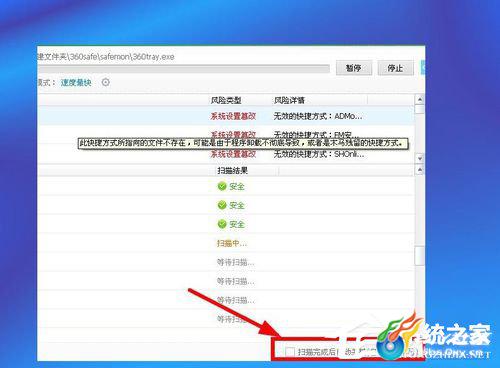Click the 扫描中... status entry
Screen dimensions: 500x368
pyautogui.click(x=232, y=243)
